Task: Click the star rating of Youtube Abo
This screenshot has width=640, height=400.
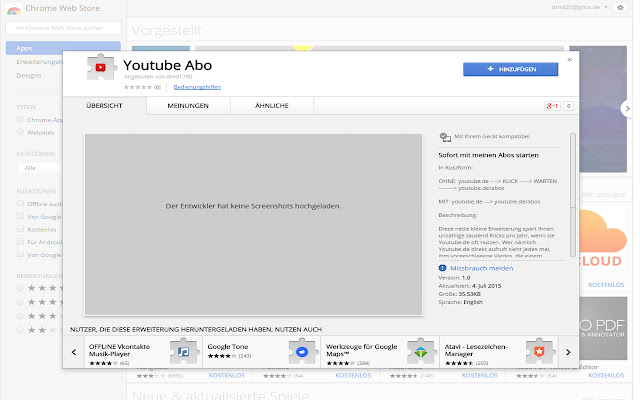Action: pyautogui.click(x=138, y=87)
